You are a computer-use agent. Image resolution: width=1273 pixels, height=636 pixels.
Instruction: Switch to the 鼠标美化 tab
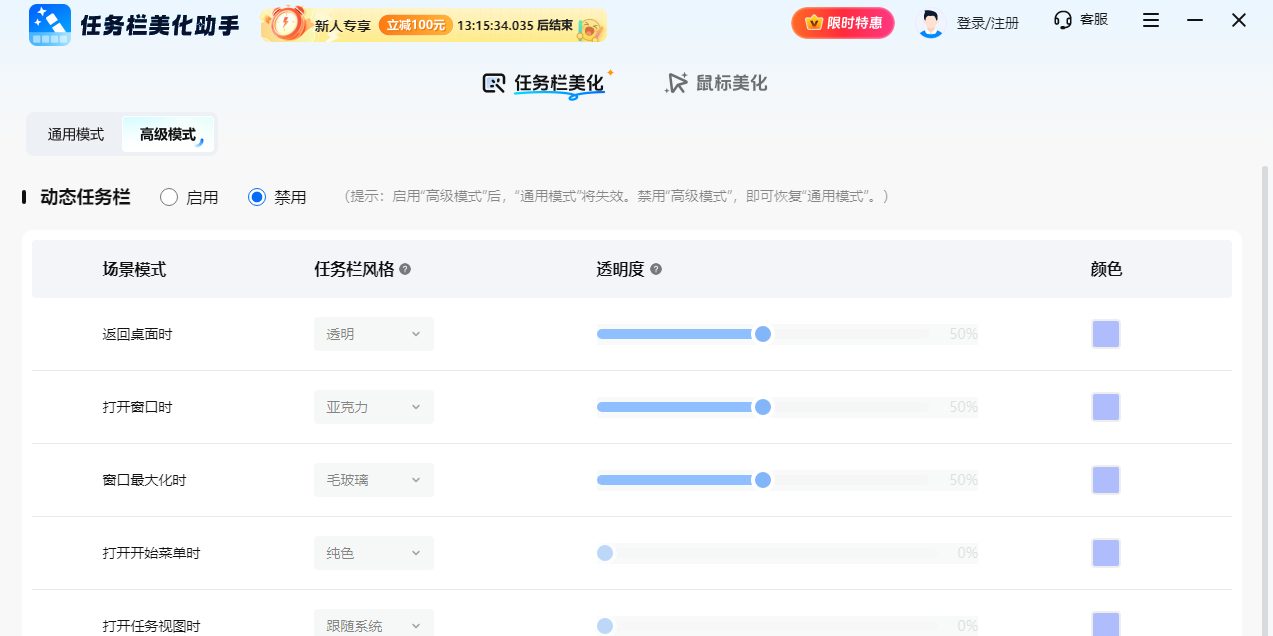click(x=730, y=83)
